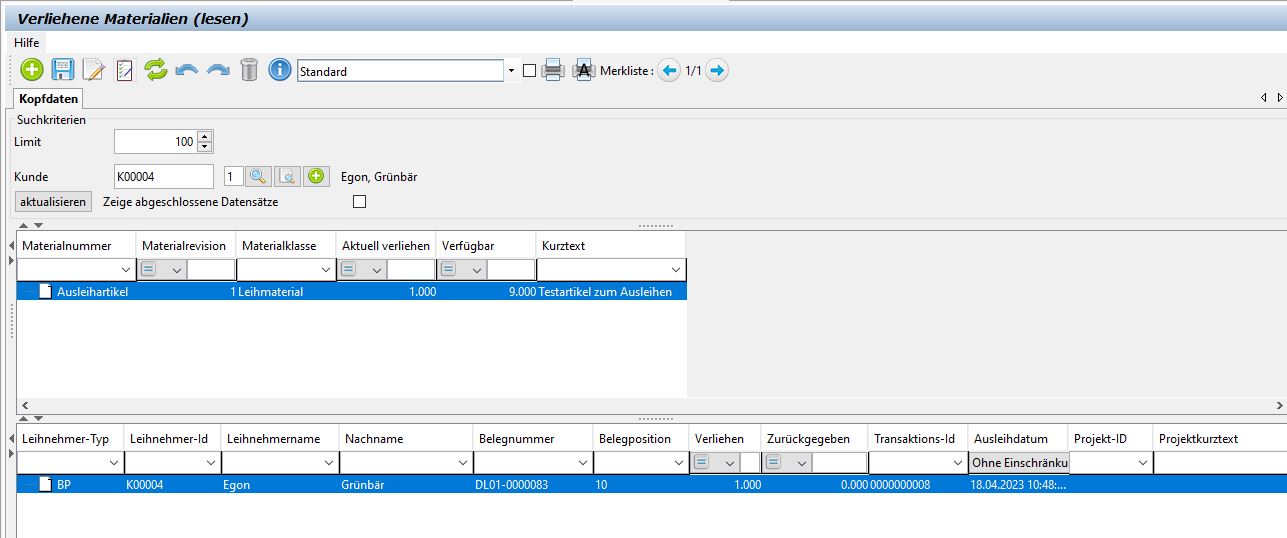
Task: Click the printer icon in the toolbar
Action: (x=553, y=71)
